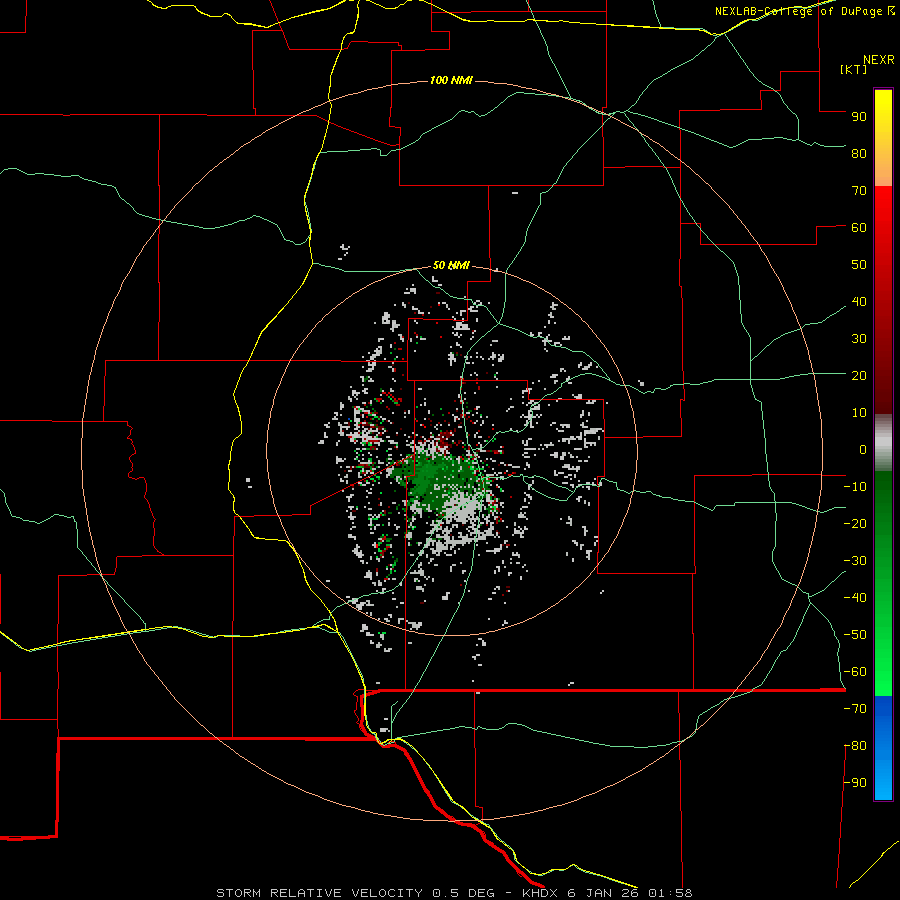Click the dark red segment near 20 knots
This screenshot has width=900, height=900.
point(883,376)
